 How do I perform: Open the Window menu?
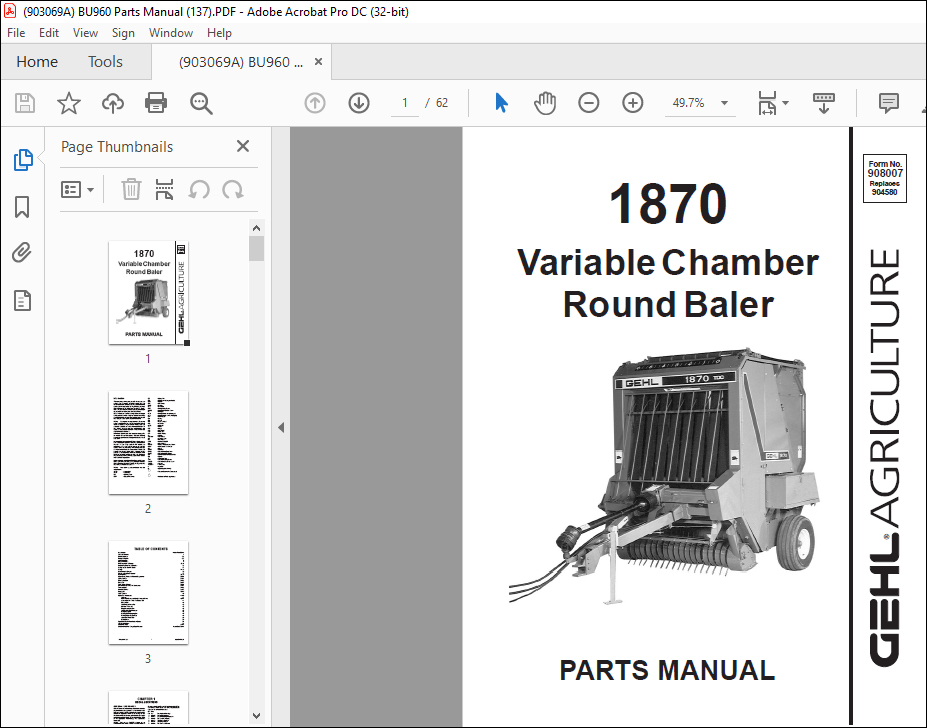[171, 33]
